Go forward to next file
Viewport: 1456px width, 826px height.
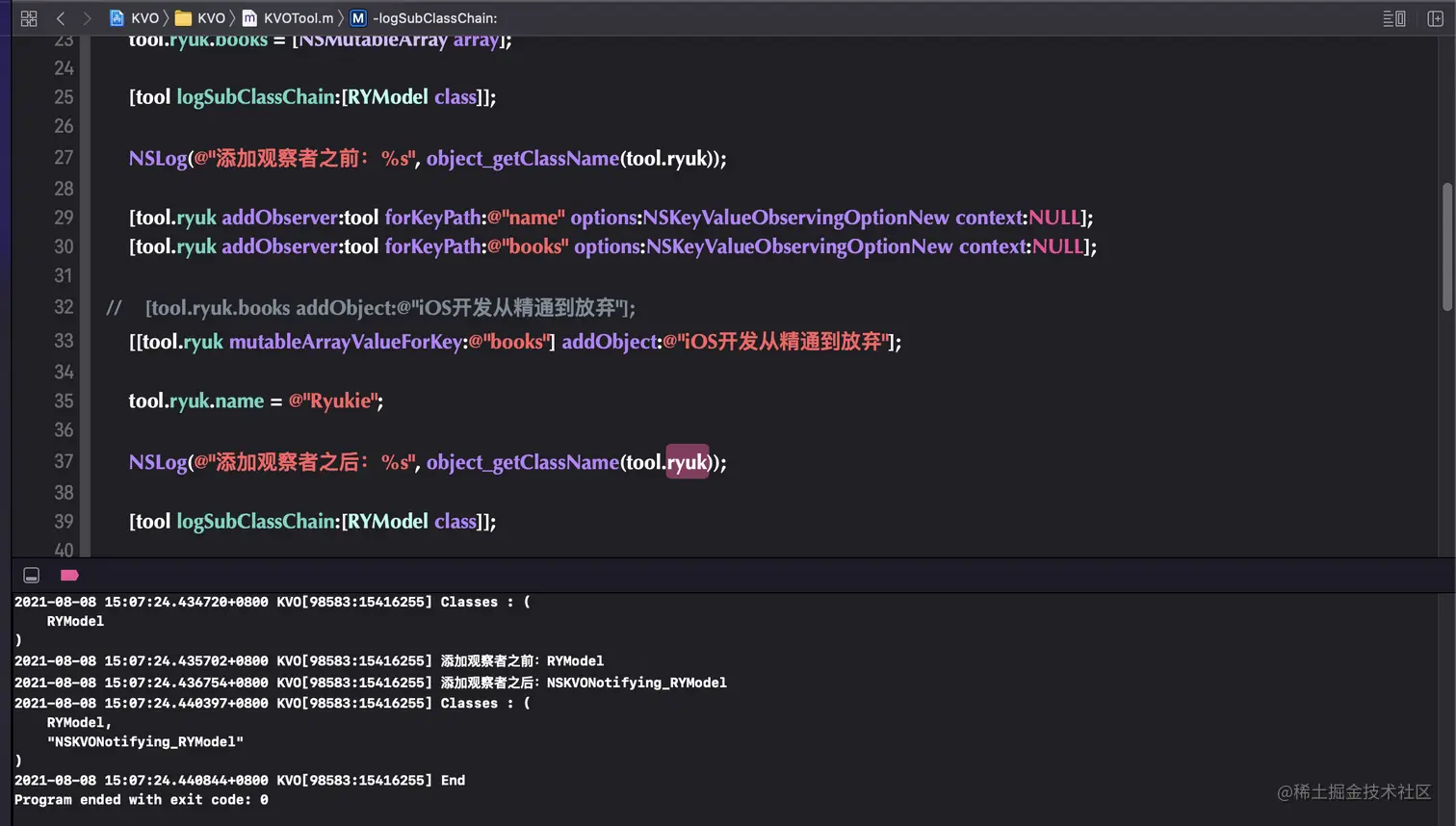(x=87, y=18)
